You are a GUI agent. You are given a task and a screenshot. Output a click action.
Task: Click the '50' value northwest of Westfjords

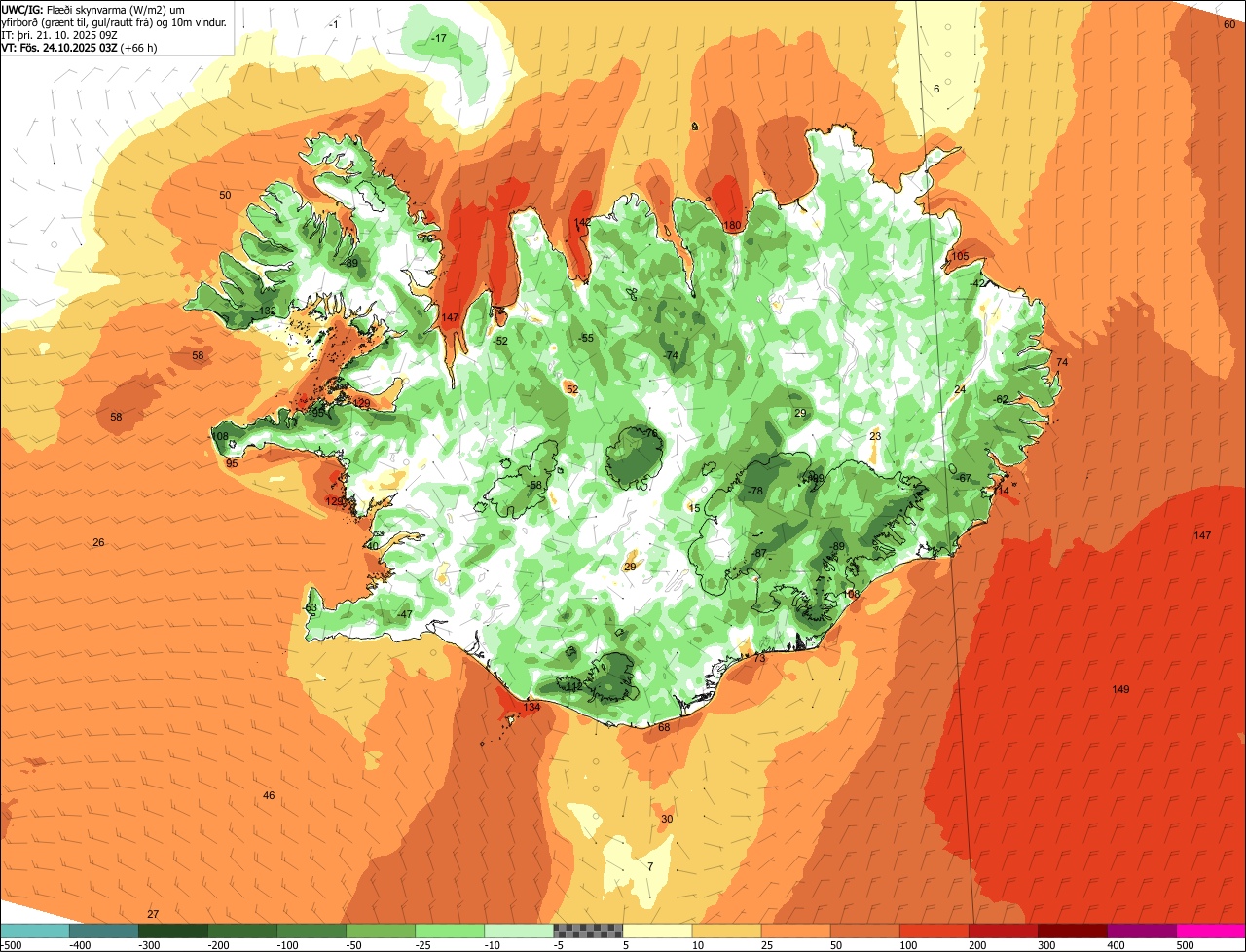(225, 195)
